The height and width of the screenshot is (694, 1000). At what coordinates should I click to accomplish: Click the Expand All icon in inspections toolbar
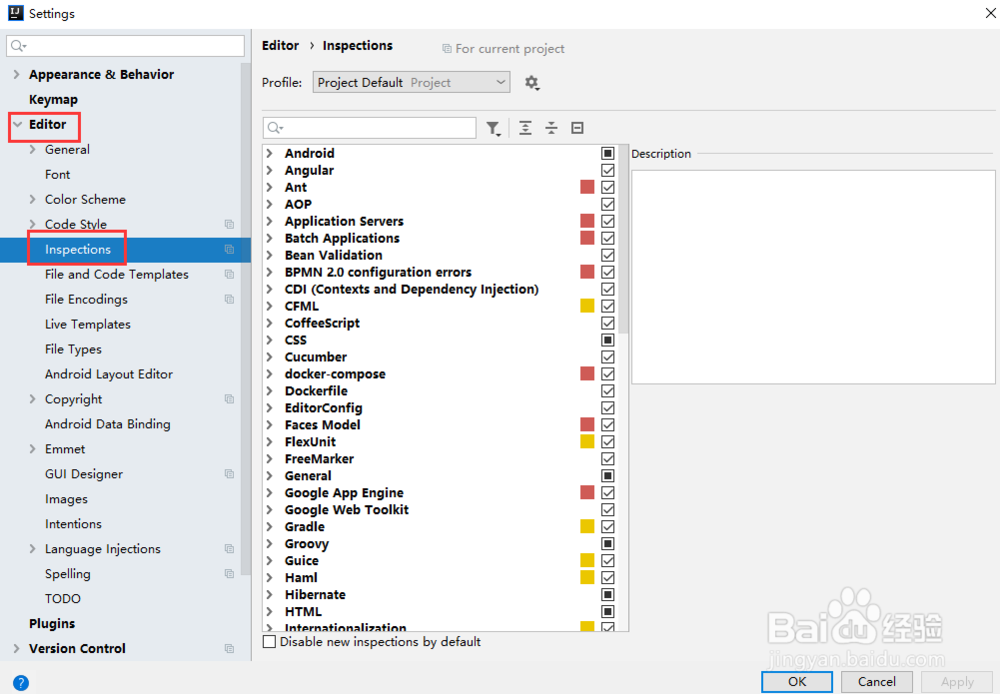[526, 128]
